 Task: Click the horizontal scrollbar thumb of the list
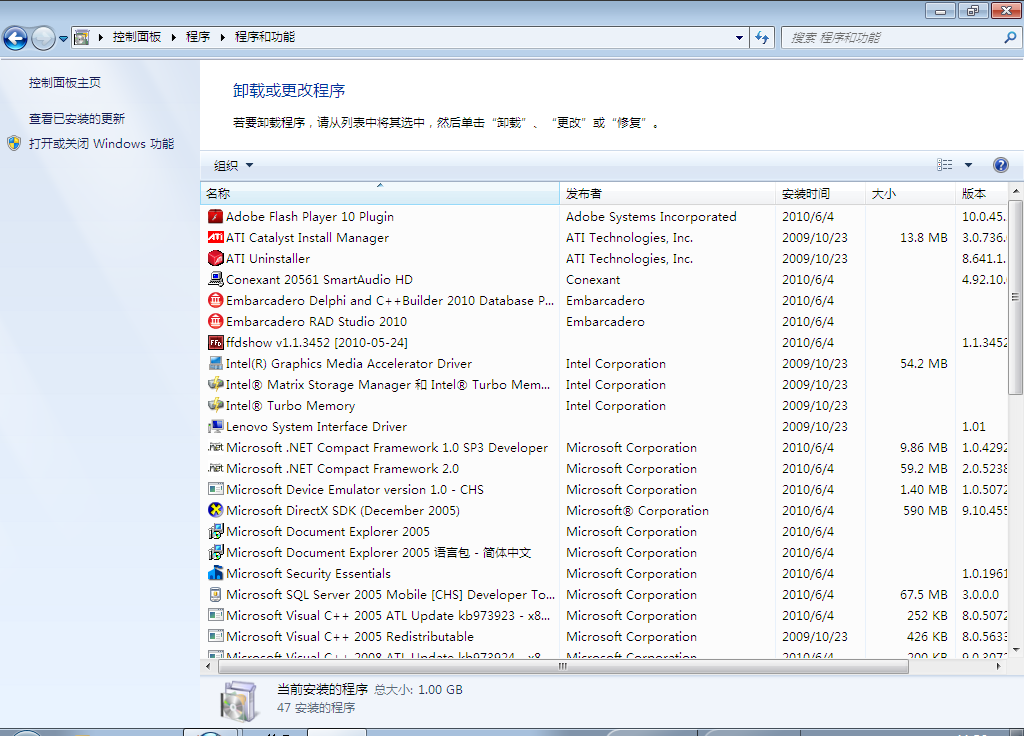[x=563, y=666]
